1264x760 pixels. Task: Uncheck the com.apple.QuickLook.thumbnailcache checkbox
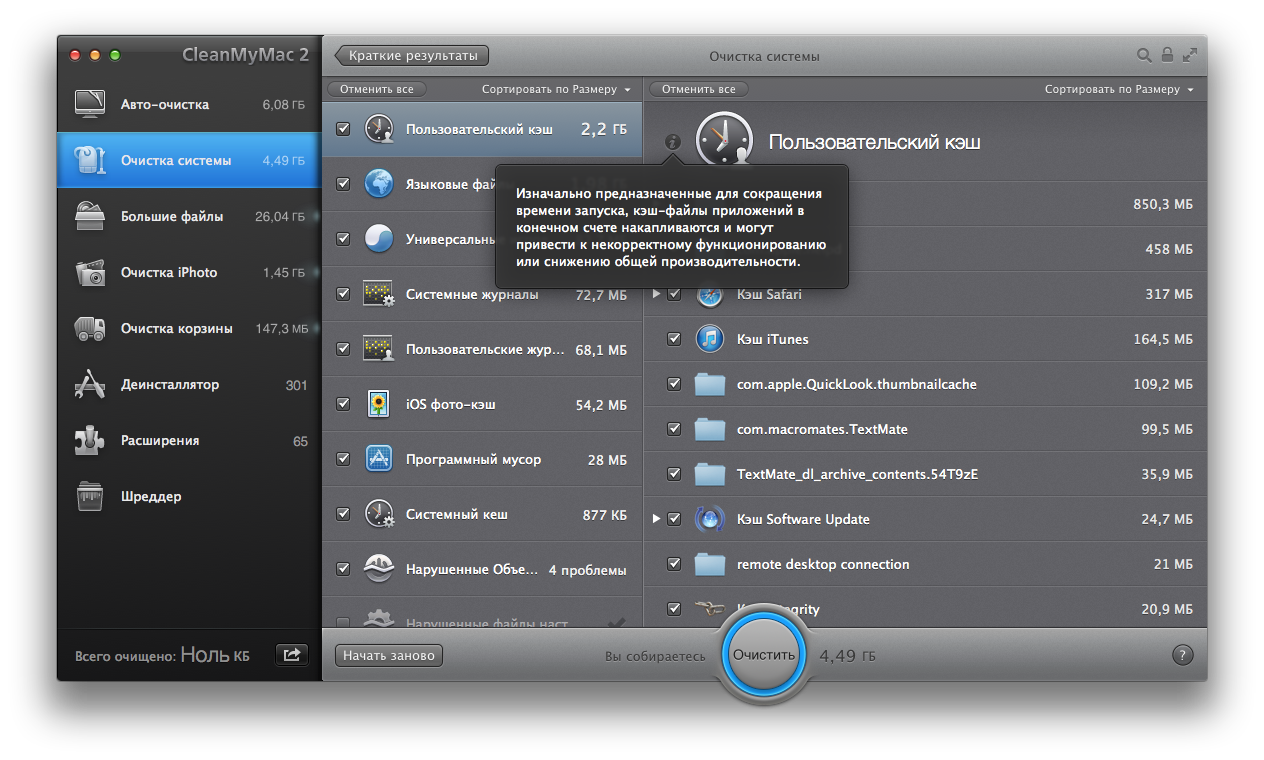pyautogui.click(x=674, y=384)
